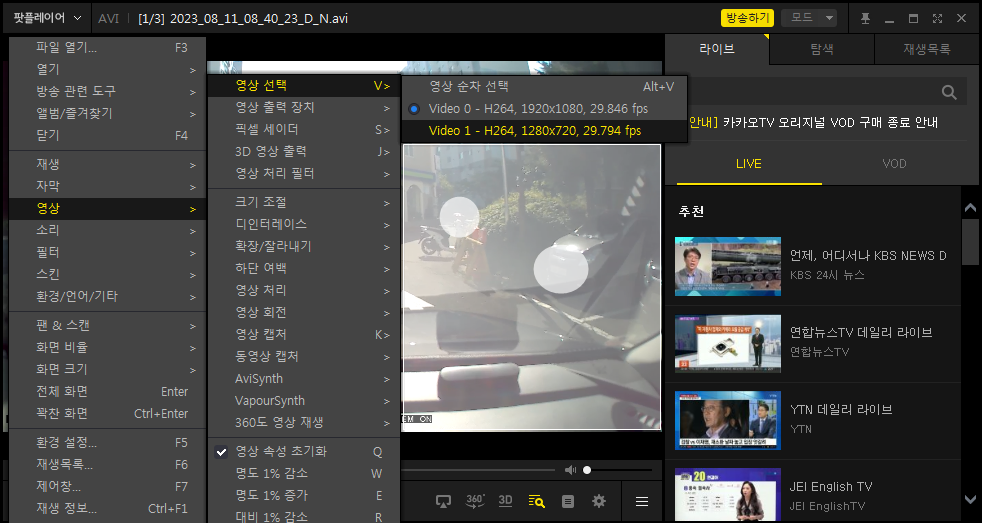Open 환경 설정... menu item
This screenshot has width=982, height=523.
tap(107, 443)
